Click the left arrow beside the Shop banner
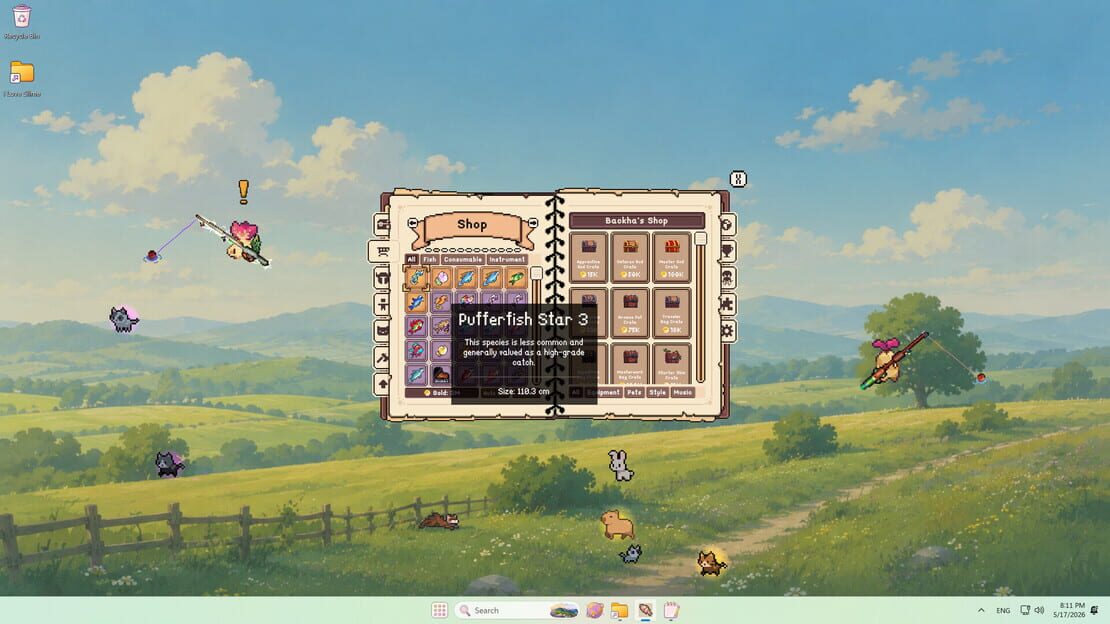1110x624 pixels. click(x=413, y=223)
